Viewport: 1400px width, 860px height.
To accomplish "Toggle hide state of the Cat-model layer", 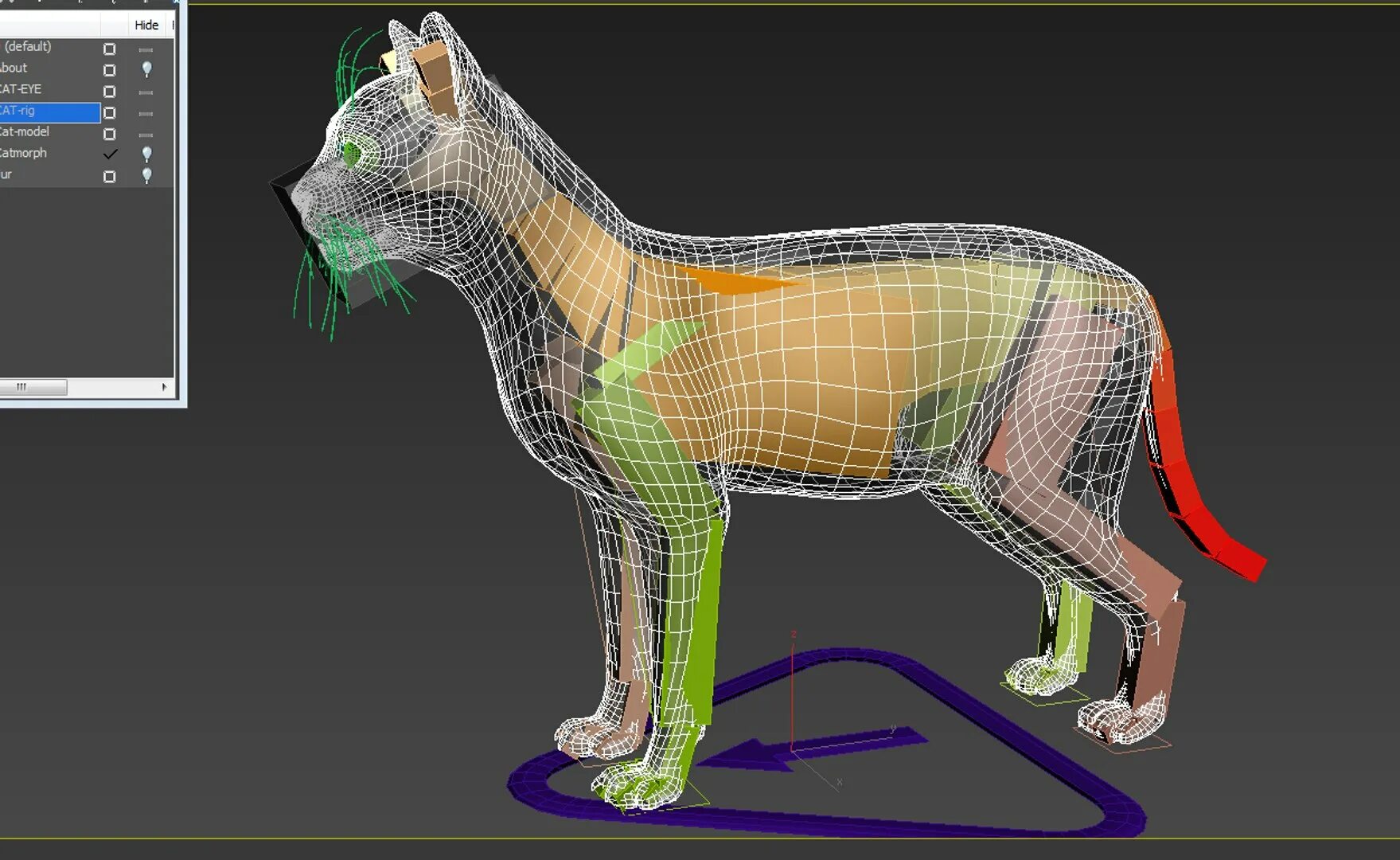I will point(146,135).
